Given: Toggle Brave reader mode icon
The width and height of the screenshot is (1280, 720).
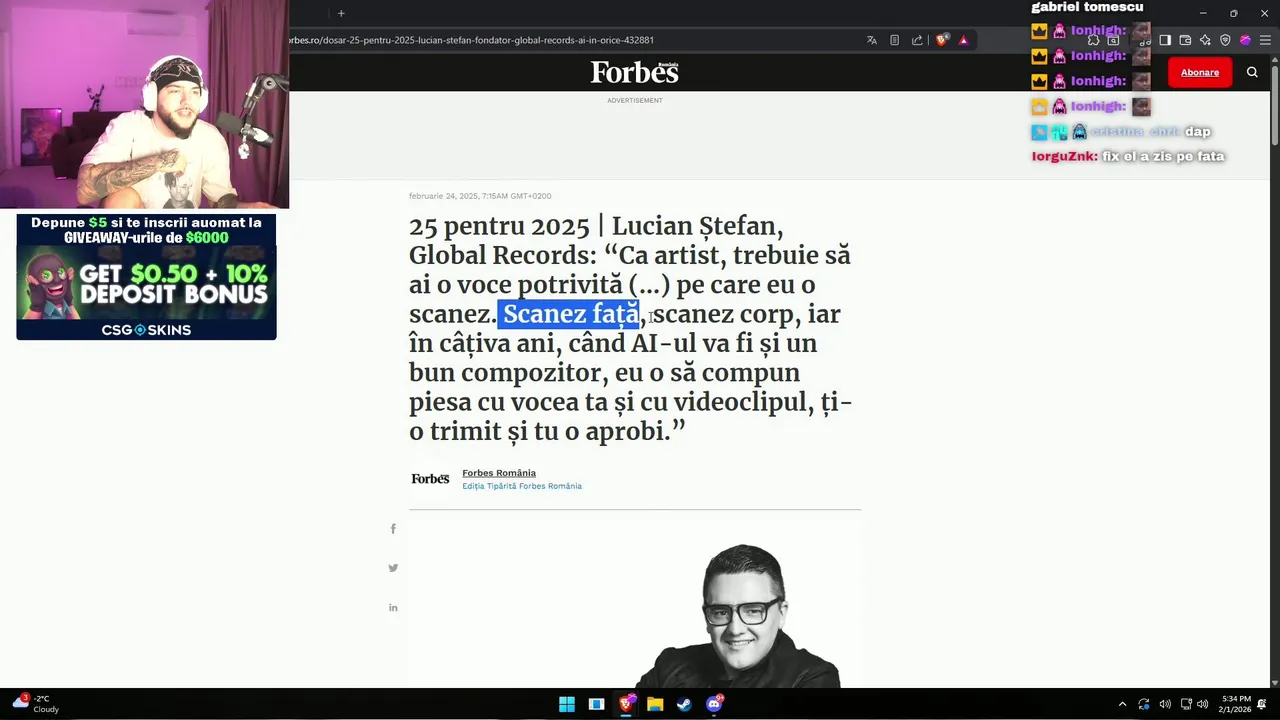Looking at the screenshot, I should (x=894, y=40).
